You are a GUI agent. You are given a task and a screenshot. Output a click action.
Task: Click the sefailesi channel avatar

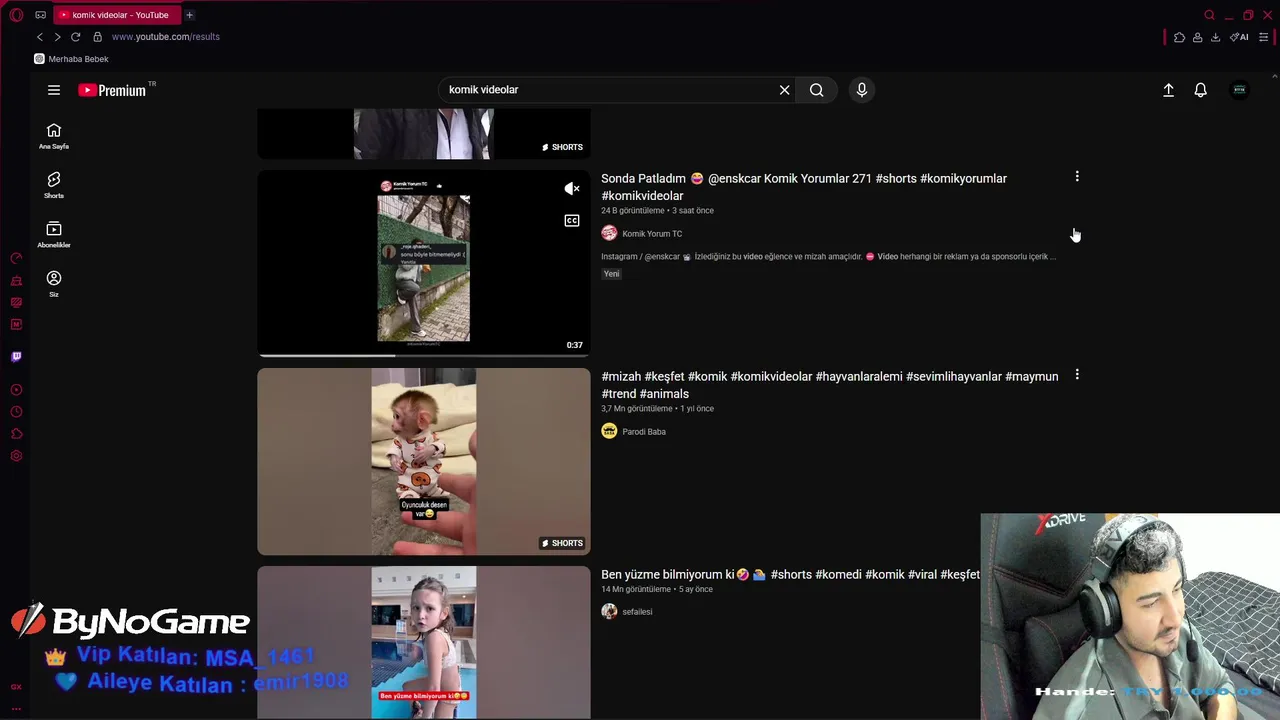point(609,611)
